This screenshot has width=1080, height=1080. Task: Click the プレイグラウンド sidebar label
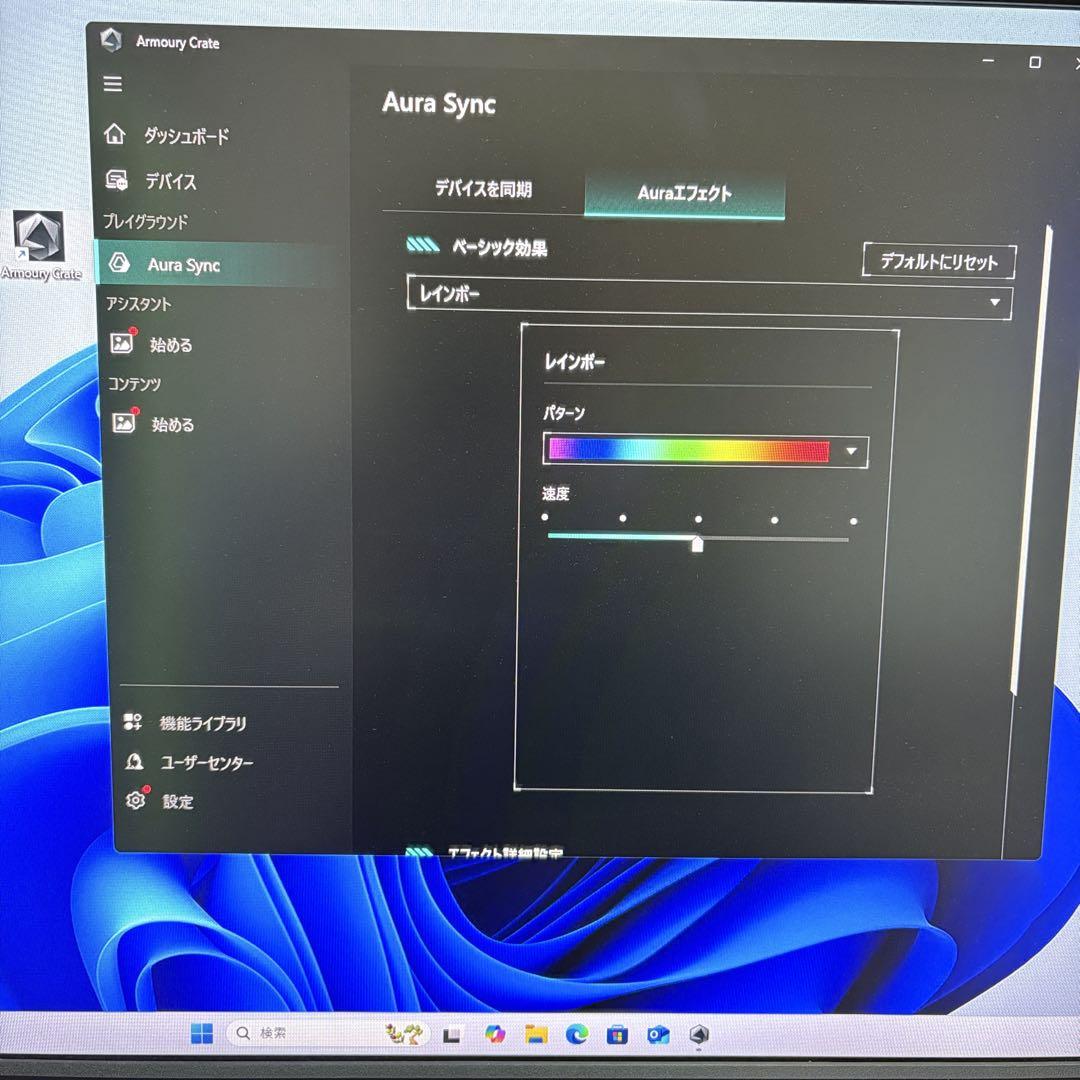145,221
